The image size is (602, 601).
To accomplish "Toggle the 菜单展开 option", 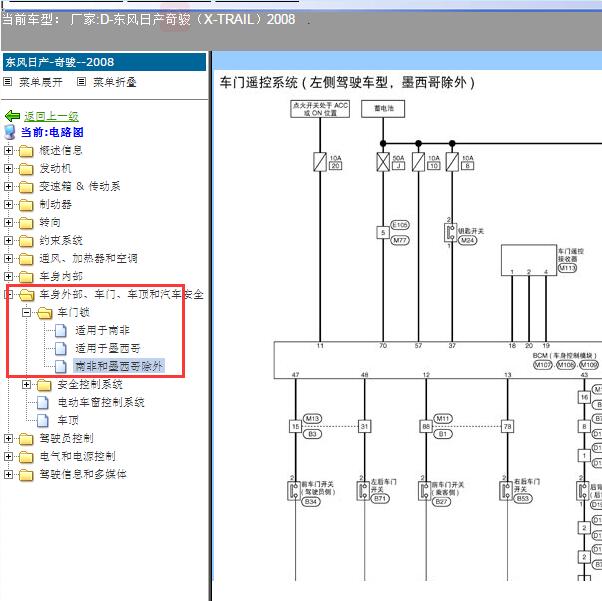I will (x=8, y=82).
